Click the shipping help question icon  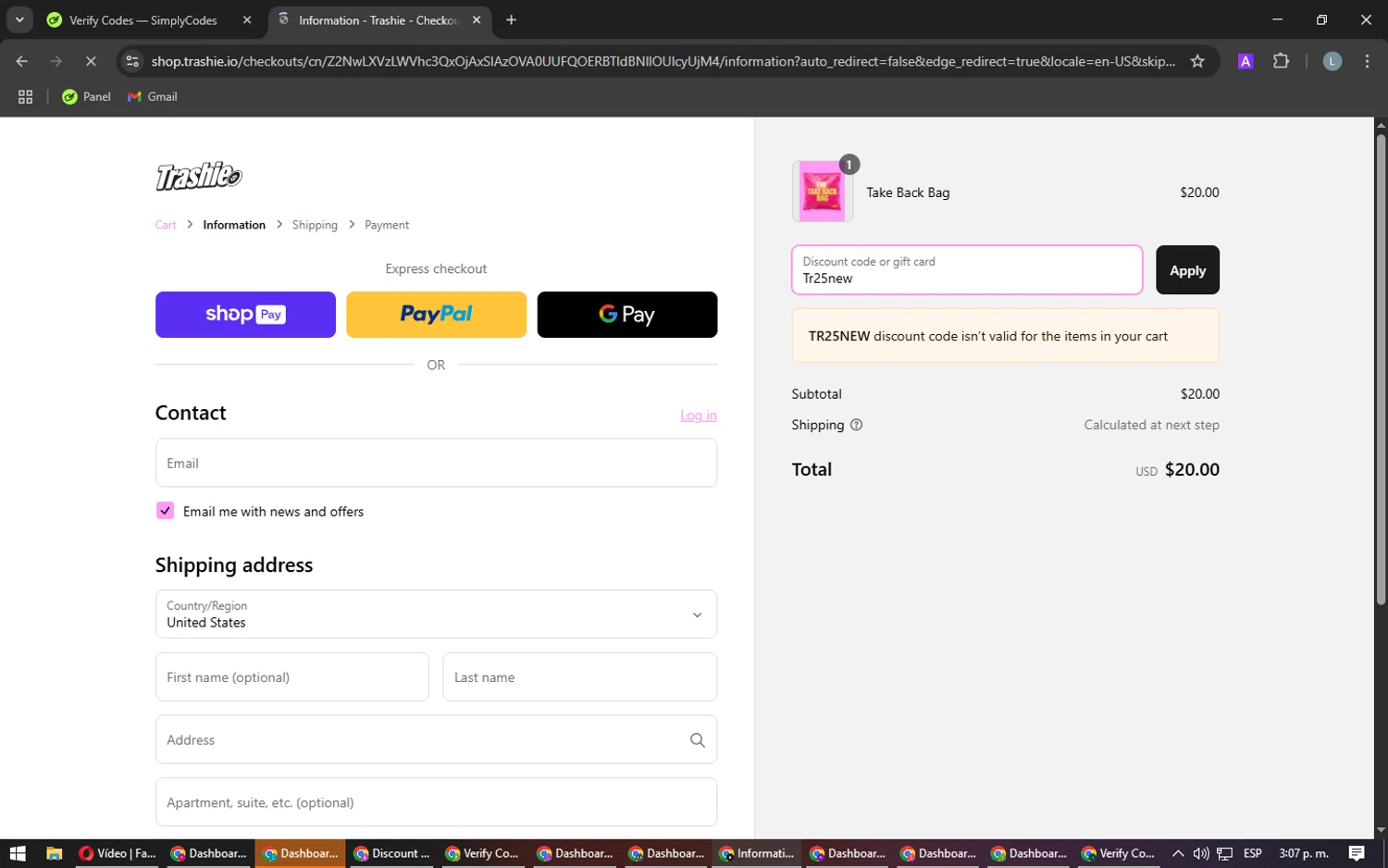[856, 425]
